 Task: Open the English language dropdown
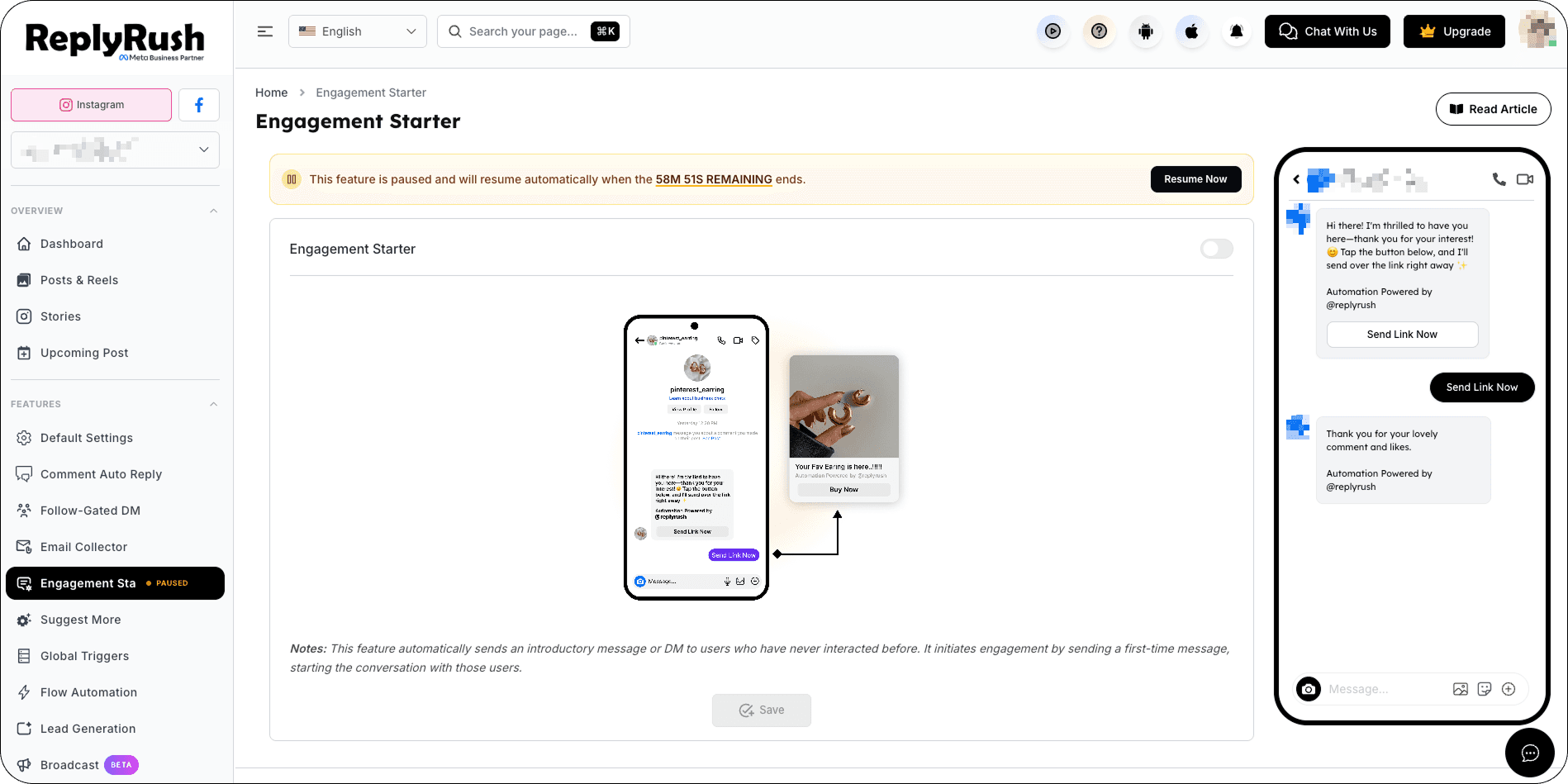(358, 31)
